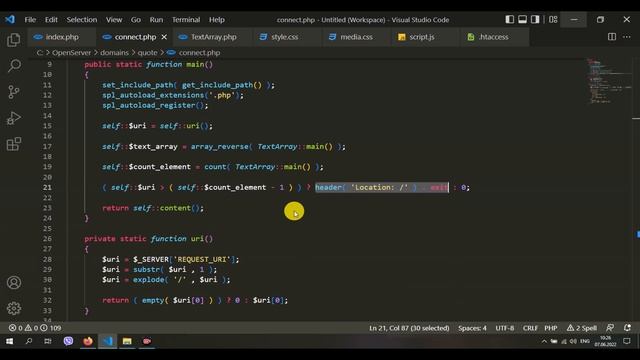Select language mode PHP in status bar
Image resolution: width=640 pixels, height=360 pixels.
click(x=551, y=328)
